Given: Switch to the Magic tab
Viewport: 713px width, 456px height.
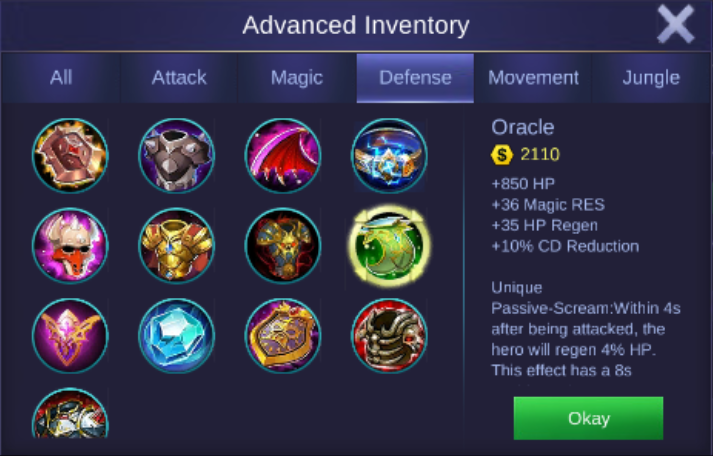Looking at the screenshot, I should coord(297,78).
